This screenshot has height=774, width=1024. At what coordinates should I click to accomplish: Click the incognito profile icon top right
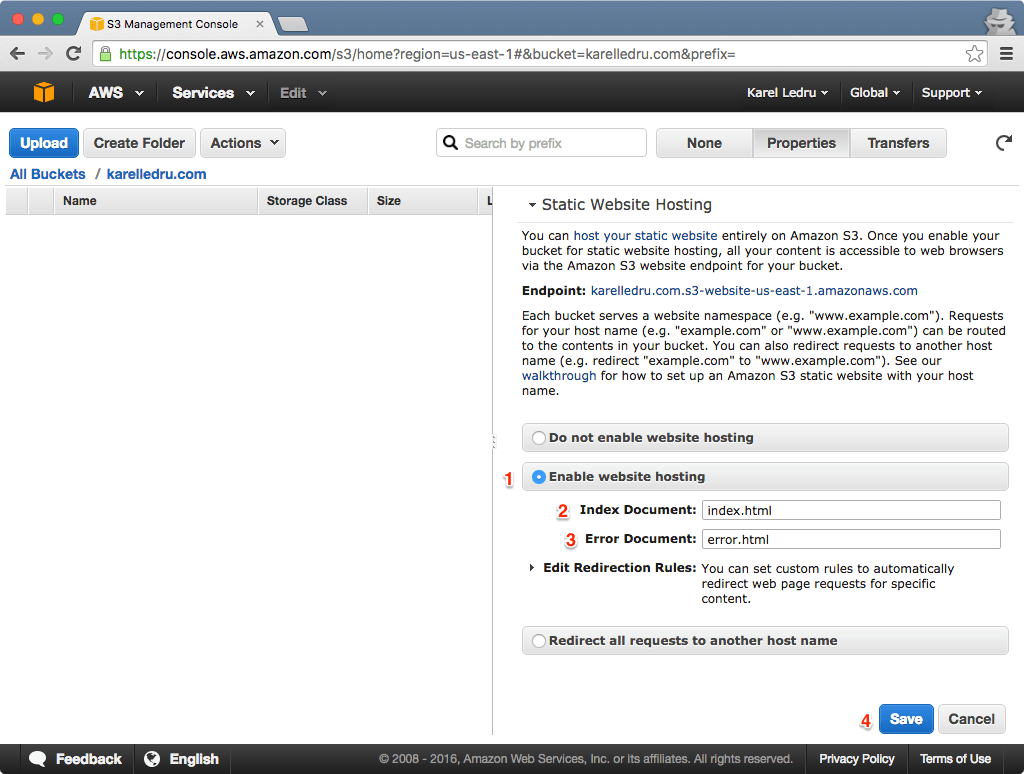pos(999,21)
